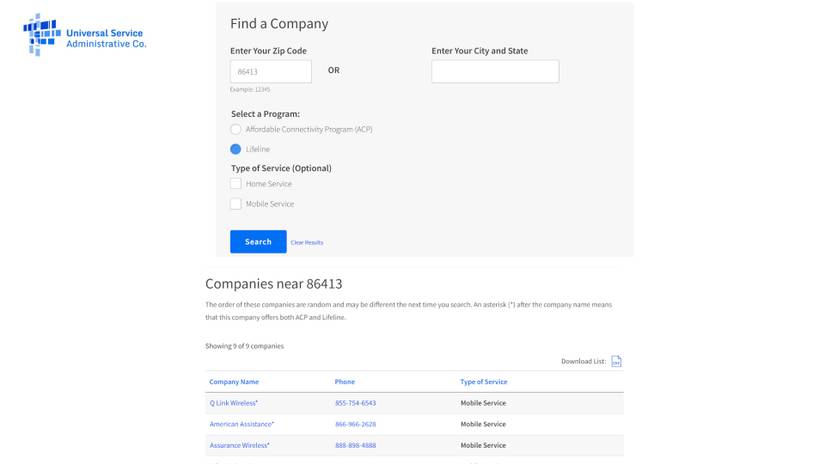825x464 pixels.
Task: Open the Assurance Wireless company link
Action: (239, 445)
